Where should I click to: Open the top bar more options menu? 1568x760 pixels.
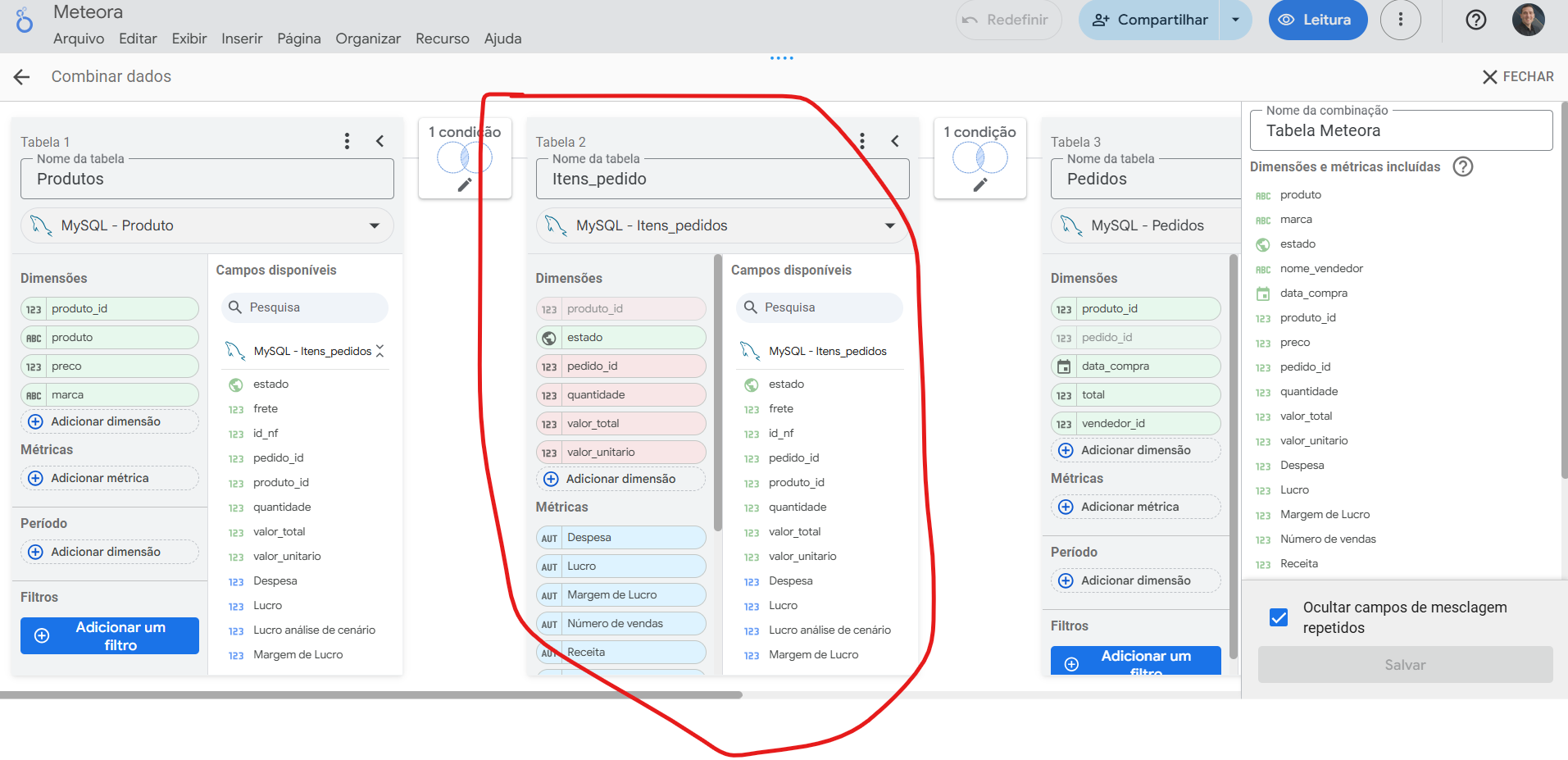(x=1400, y=20)
